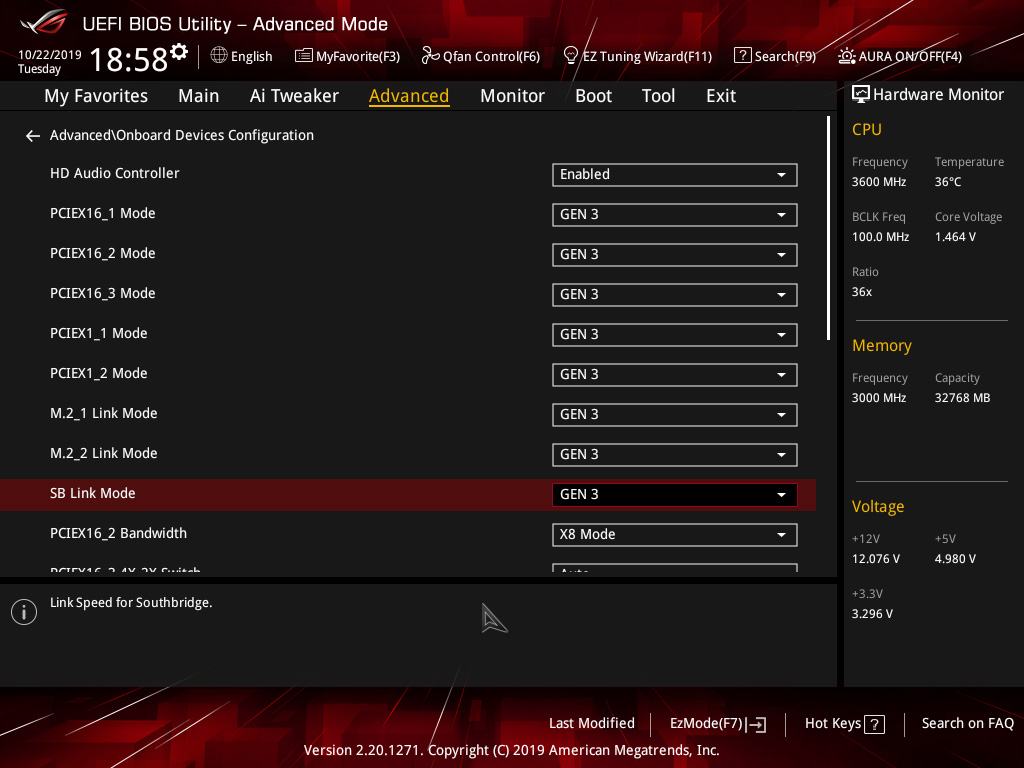Click the 10/22/2019 date text
The image size is (1024, 768).
pos(50,55)
